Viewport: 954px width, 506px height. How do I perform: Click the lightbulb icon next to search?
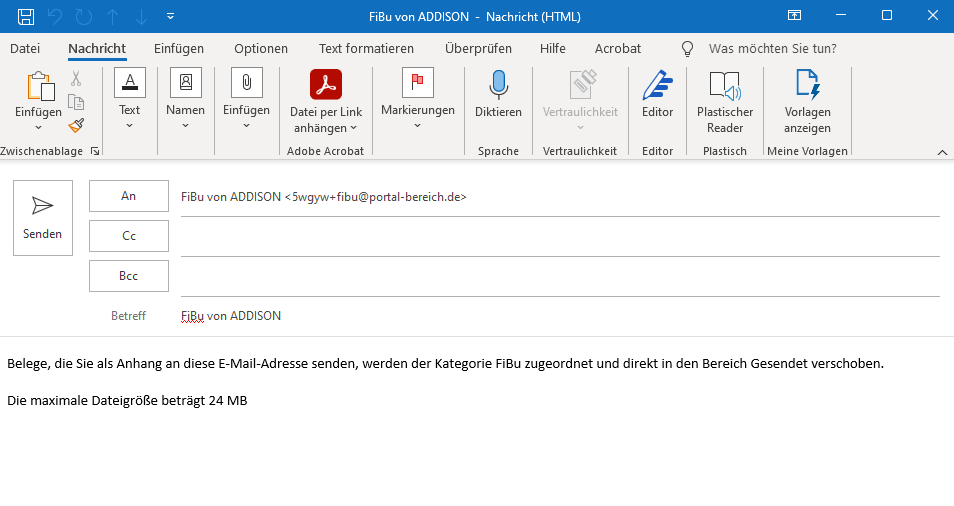tap(688, 49)
